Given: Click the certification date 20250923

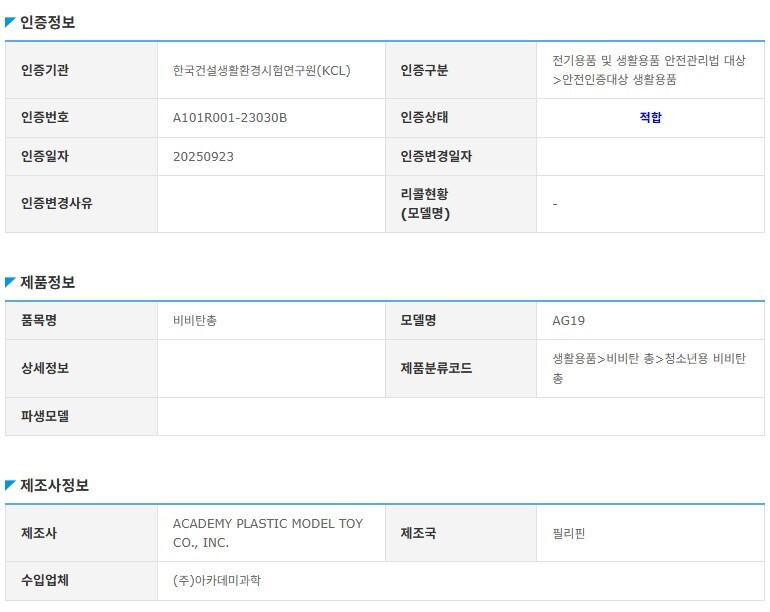Looking at the screenshot, I should pyautogui.click(x=203, y=157).
